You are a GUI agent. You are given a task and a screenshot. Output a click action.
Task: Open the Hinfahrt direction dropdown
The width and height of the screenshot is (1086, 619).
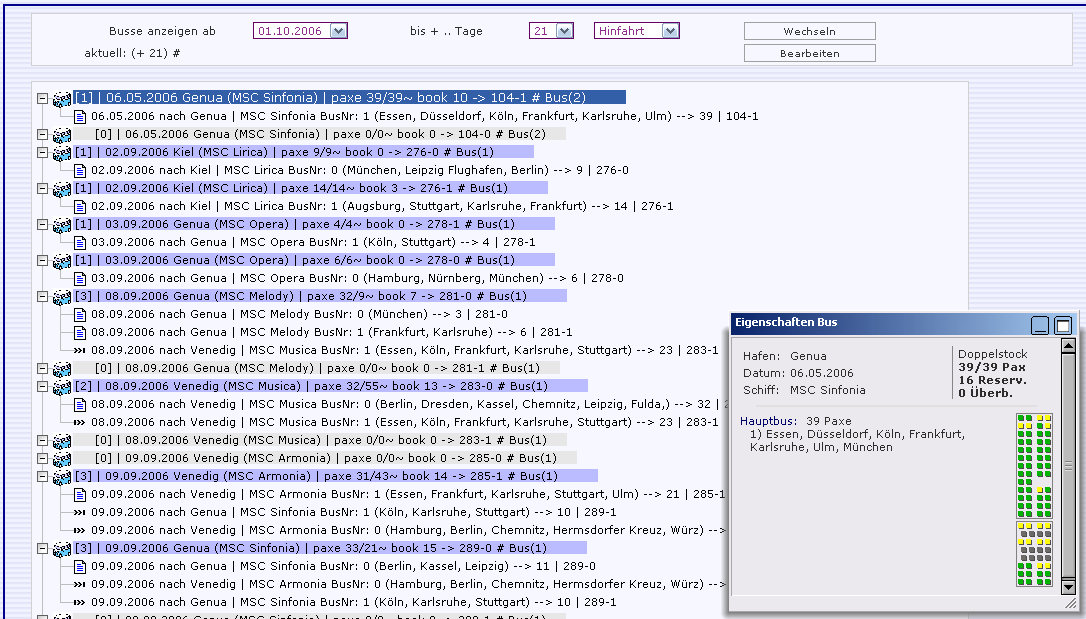pyautogui.click(x=670, y=31)
